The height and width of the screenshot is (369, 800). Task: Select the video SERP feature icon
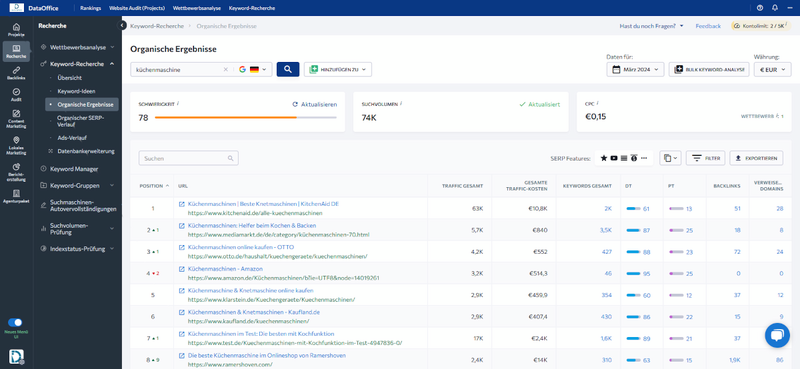coord(614,158)
